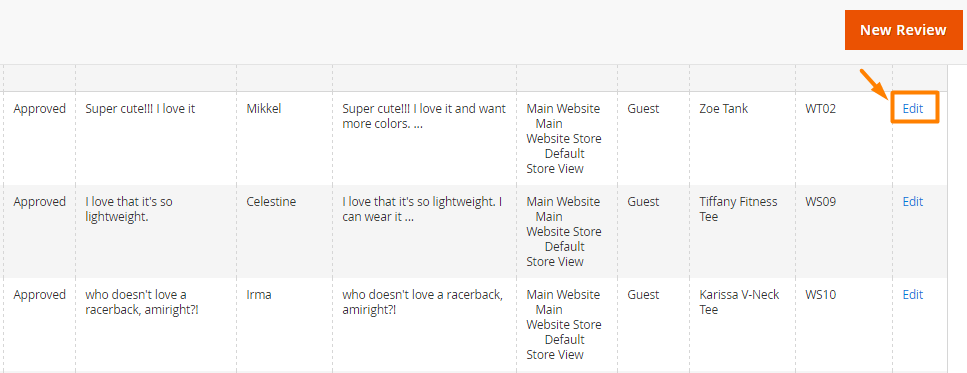Click the 'Super cute!!! I love it' title
Screen dimensions: 967x373
(x=140, y=109)
